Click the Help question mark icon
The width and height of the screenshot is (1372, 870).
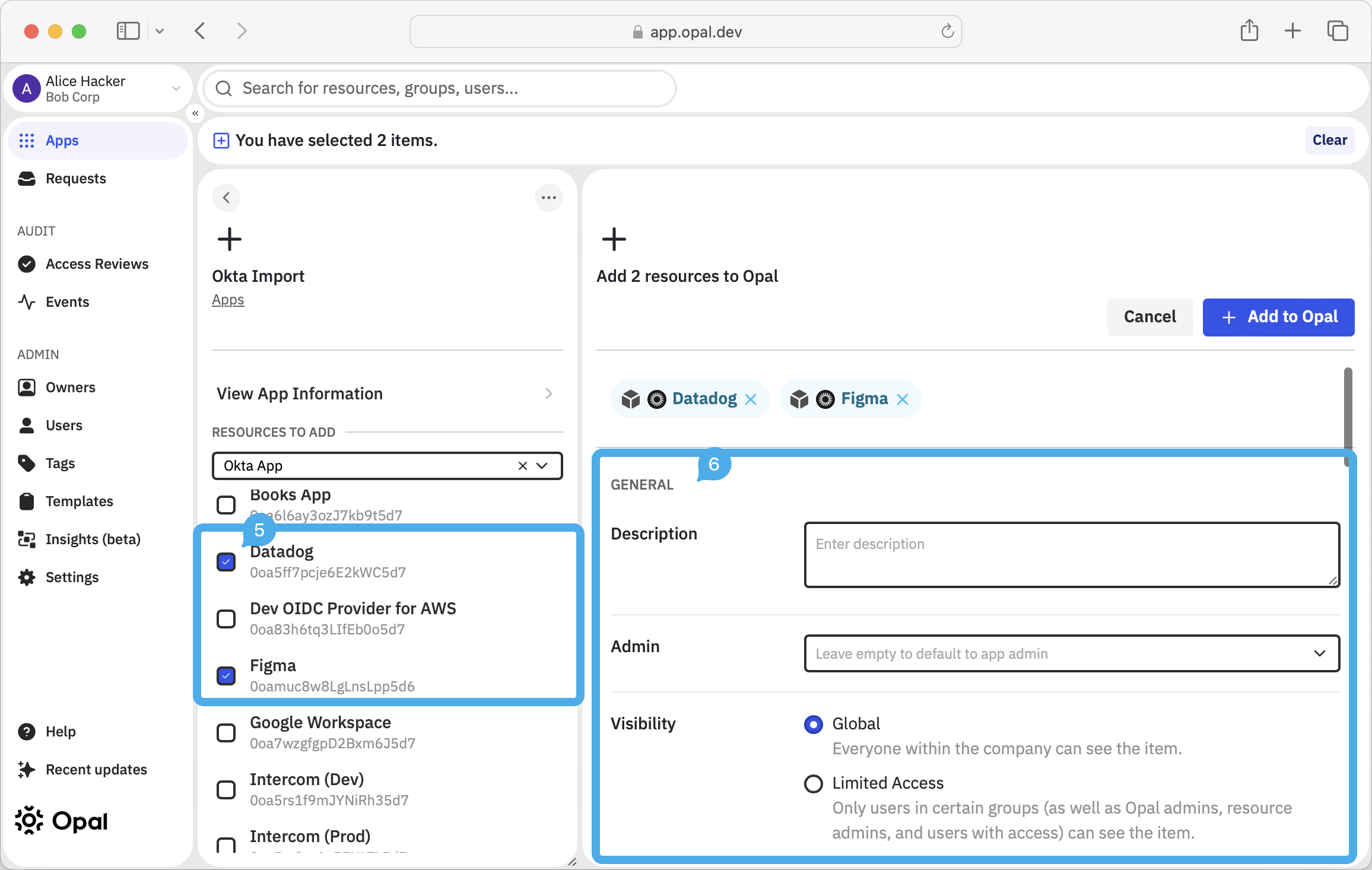pos(27,732)
